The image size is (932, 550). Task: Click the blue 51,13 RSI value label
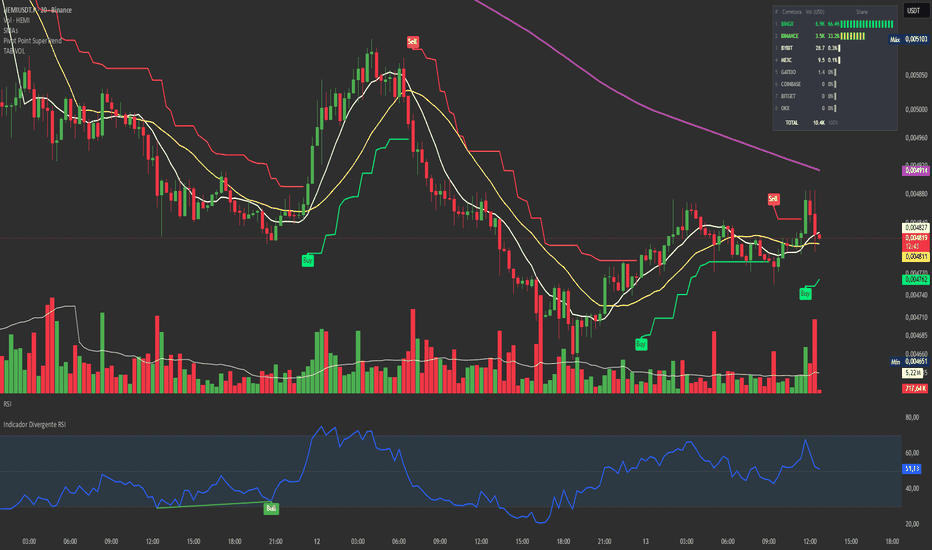point(912,469)
